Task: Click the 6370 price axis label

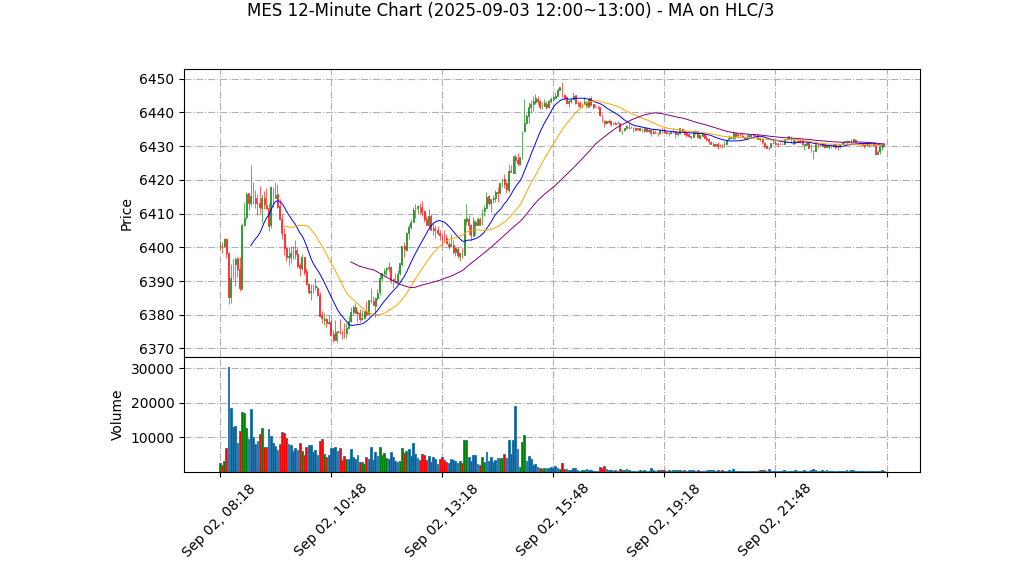Action: (156, 349)
